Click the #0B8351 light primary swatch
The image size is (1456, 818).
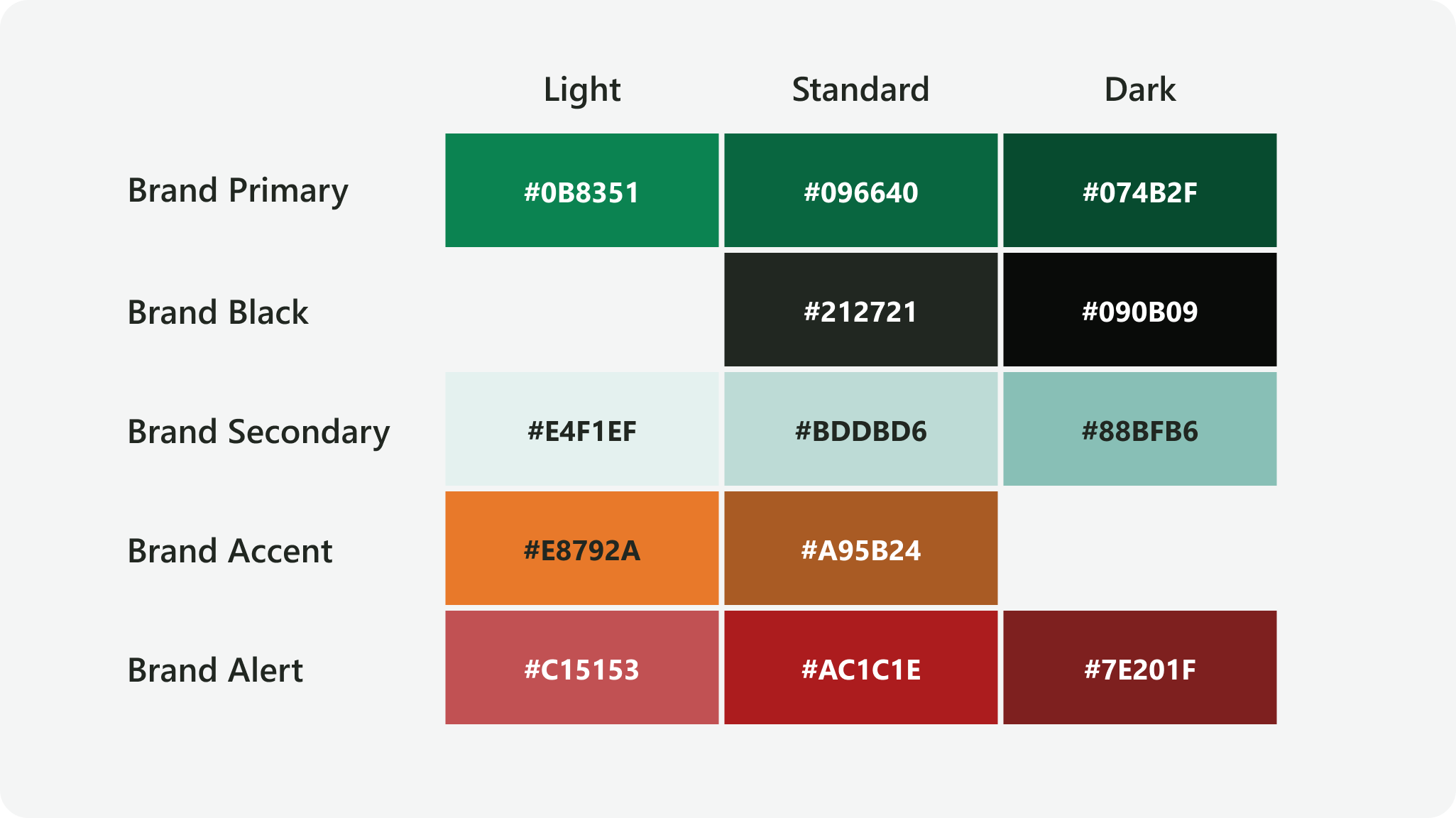pyautogui.click(x=581, y=190)
